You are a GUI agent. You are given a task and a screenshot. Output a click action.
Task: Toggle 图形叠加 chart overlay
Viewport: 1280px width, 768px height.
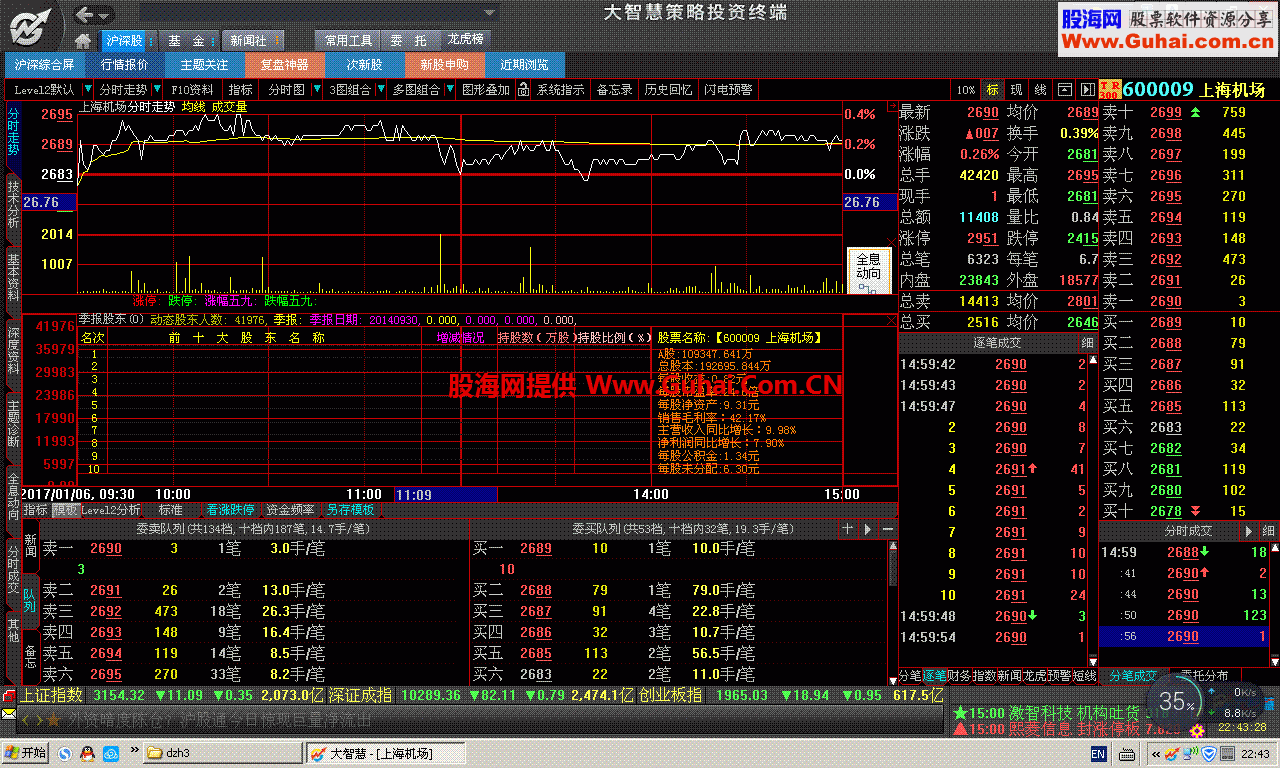[x=485, y=90]
